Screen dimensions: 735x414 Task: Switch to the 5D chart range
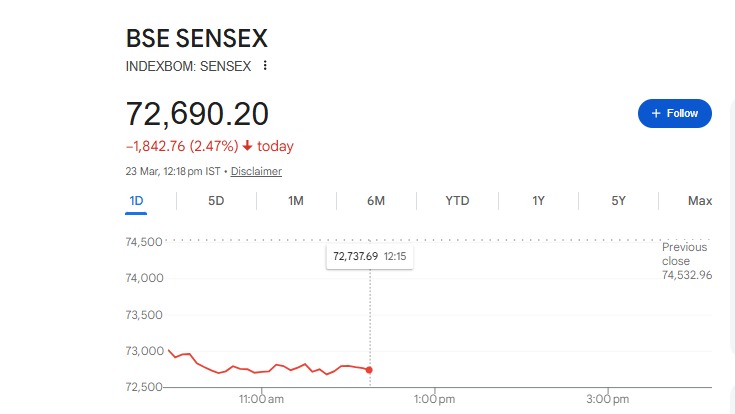(x=216, y=201)
